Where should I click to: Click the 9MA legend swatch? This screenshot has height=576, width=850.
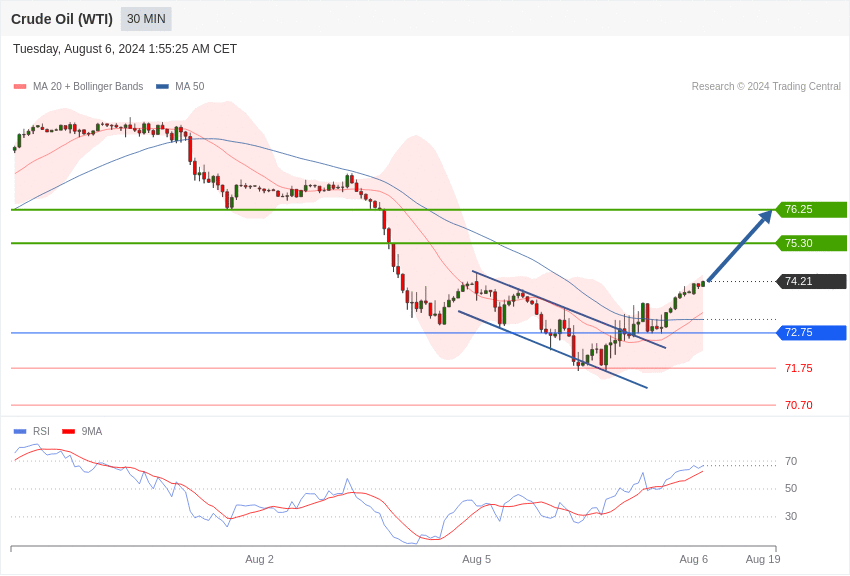[68, 431]
